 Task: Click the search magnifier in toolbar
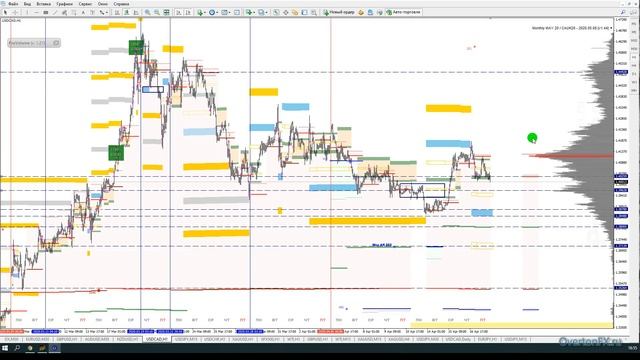pos(623,12)
